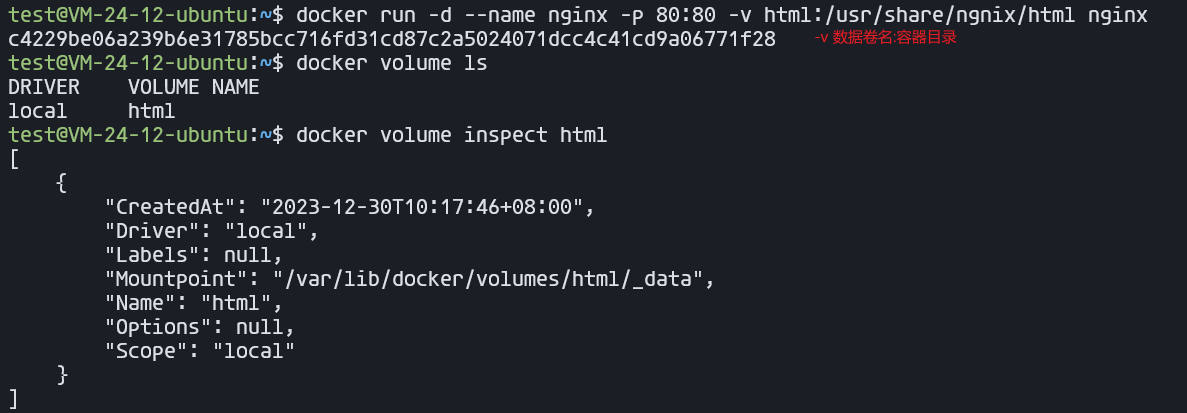Click the "Name": "html" line

(194, 304)
